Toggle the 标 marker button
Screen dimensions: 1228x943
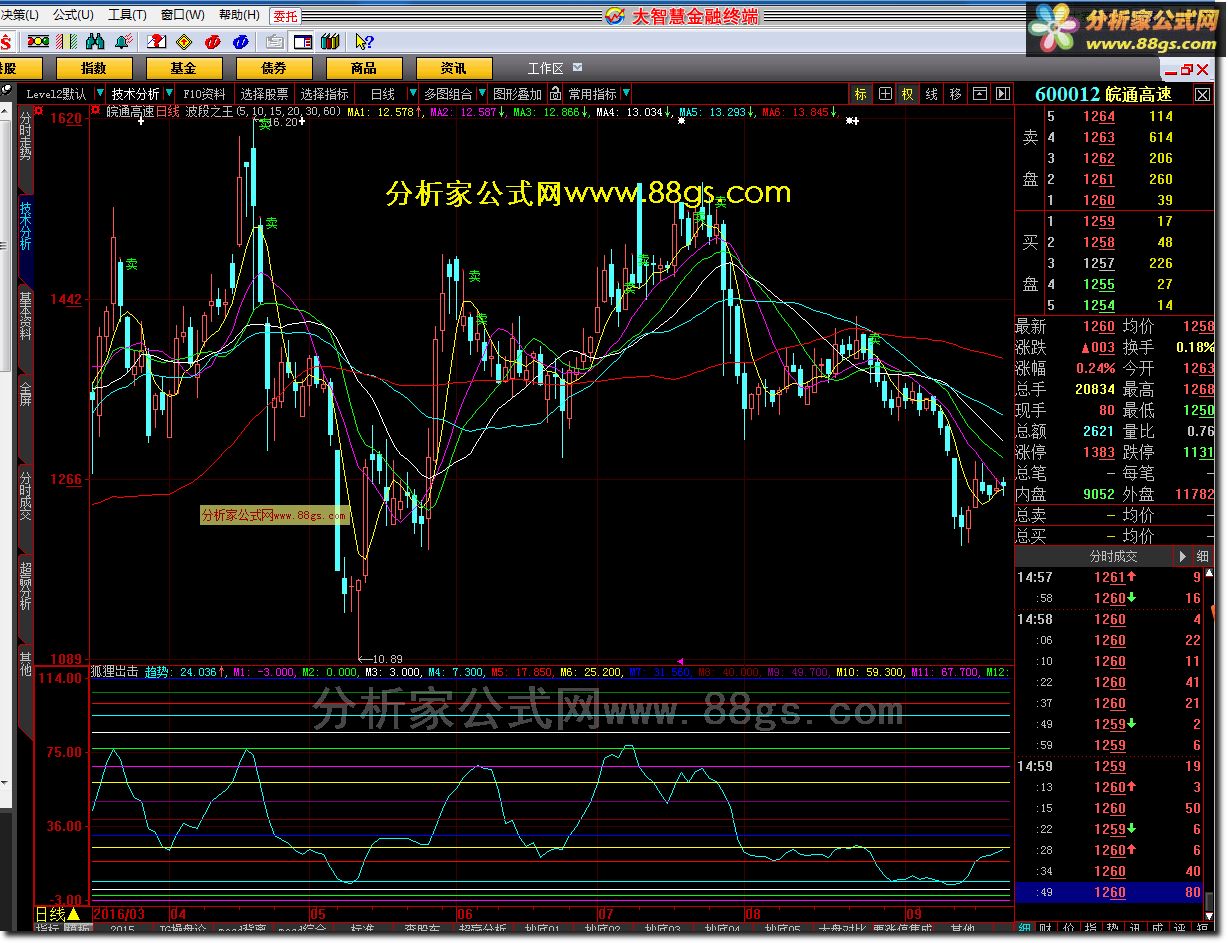click(861, 94)
